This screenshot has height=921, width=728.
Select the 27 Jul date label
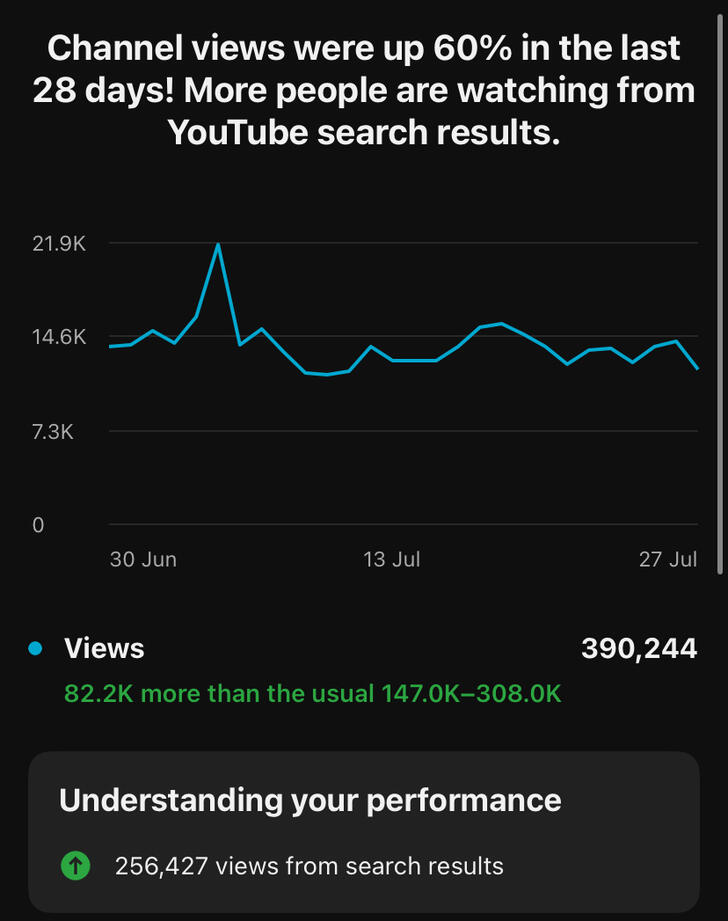668,560
